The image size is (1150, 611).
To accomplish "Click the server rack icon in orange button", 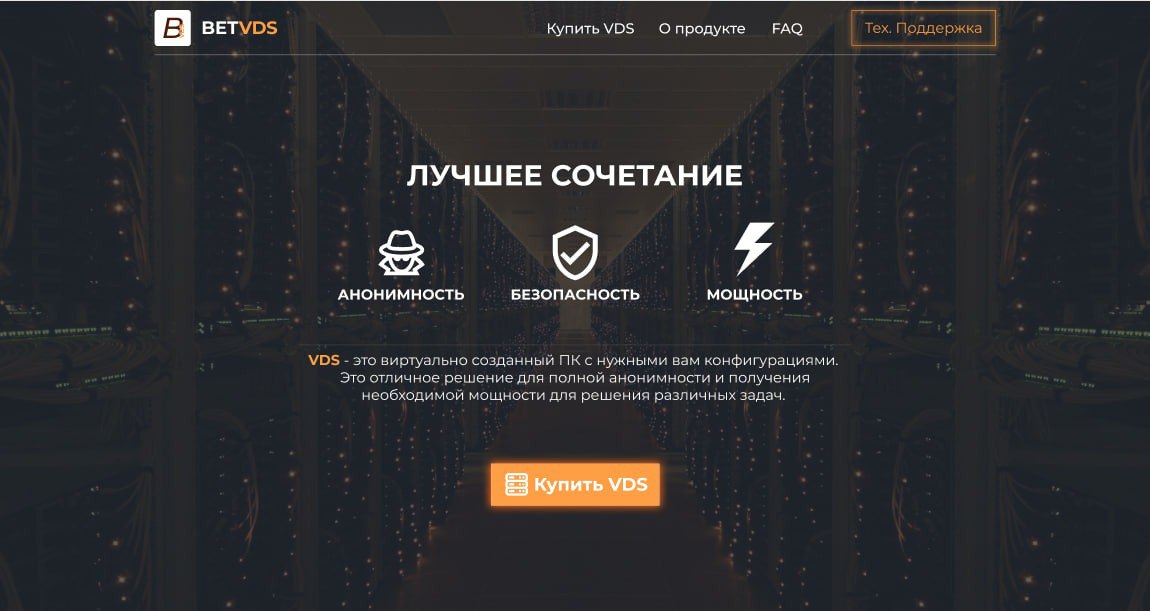I will pos(516,484).
